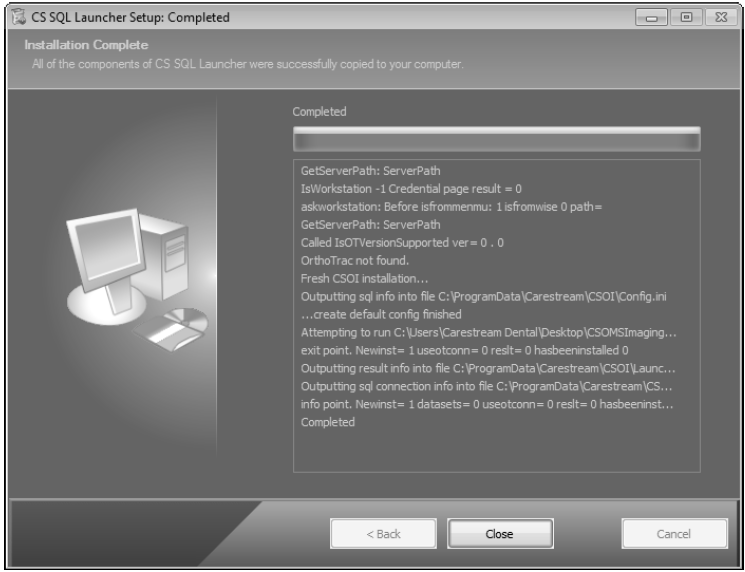
Task: Click the installer icon in title bar
Action: pyautogui.click(x=19, y=17)
